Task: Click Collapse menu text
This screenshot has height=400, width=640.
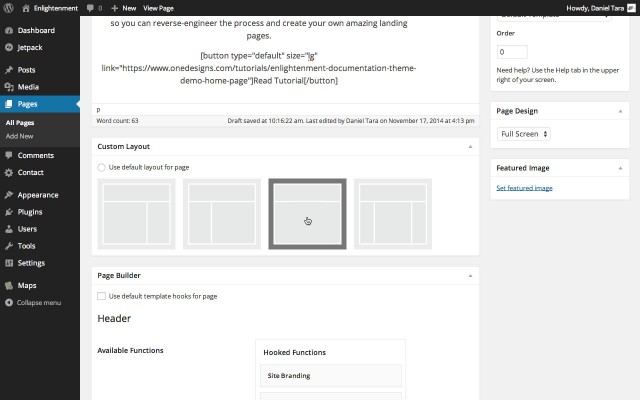Action: coord(39,302)
